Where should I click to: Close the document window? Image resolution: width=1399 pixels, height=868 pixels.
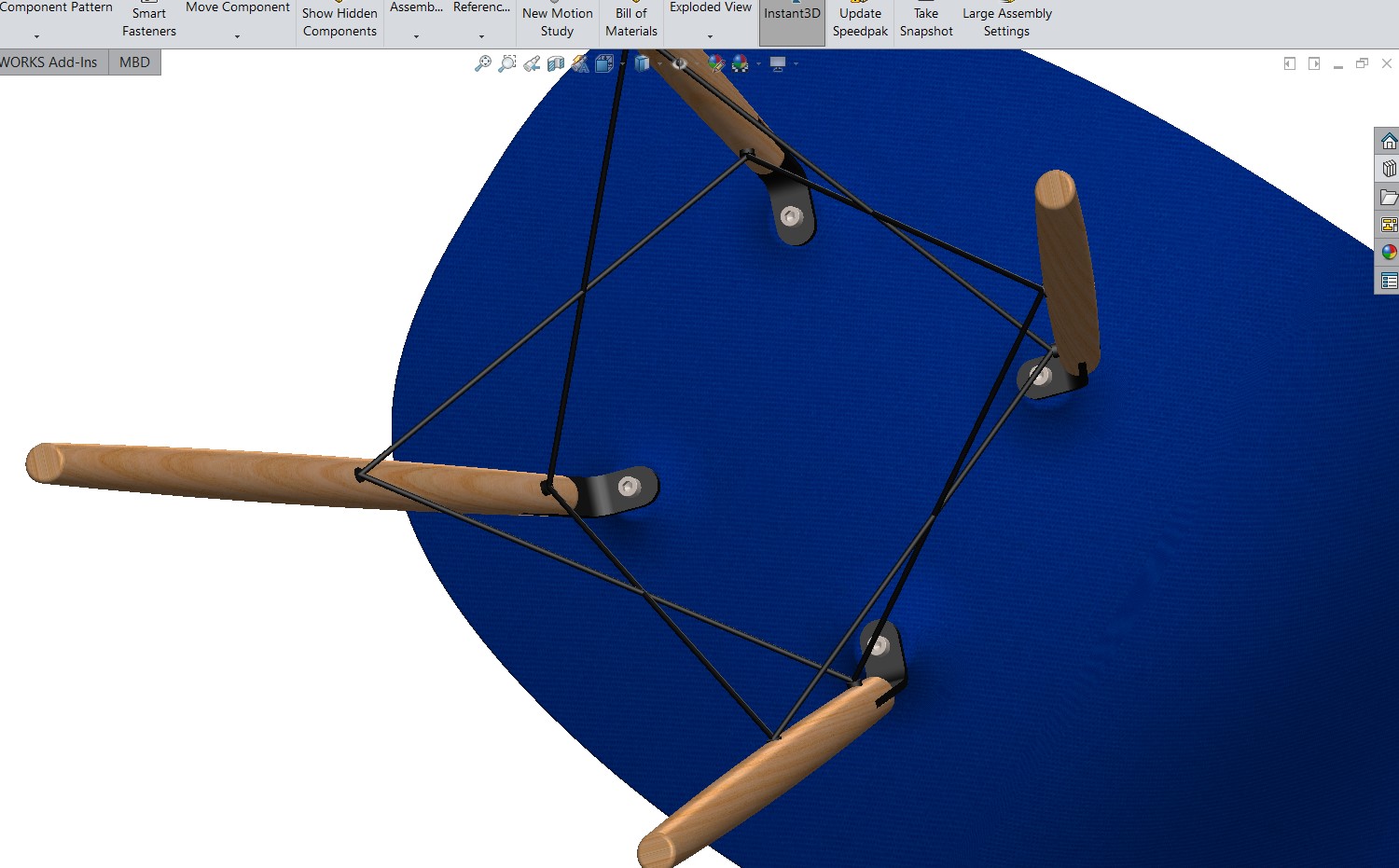[x=1387, y=63]
